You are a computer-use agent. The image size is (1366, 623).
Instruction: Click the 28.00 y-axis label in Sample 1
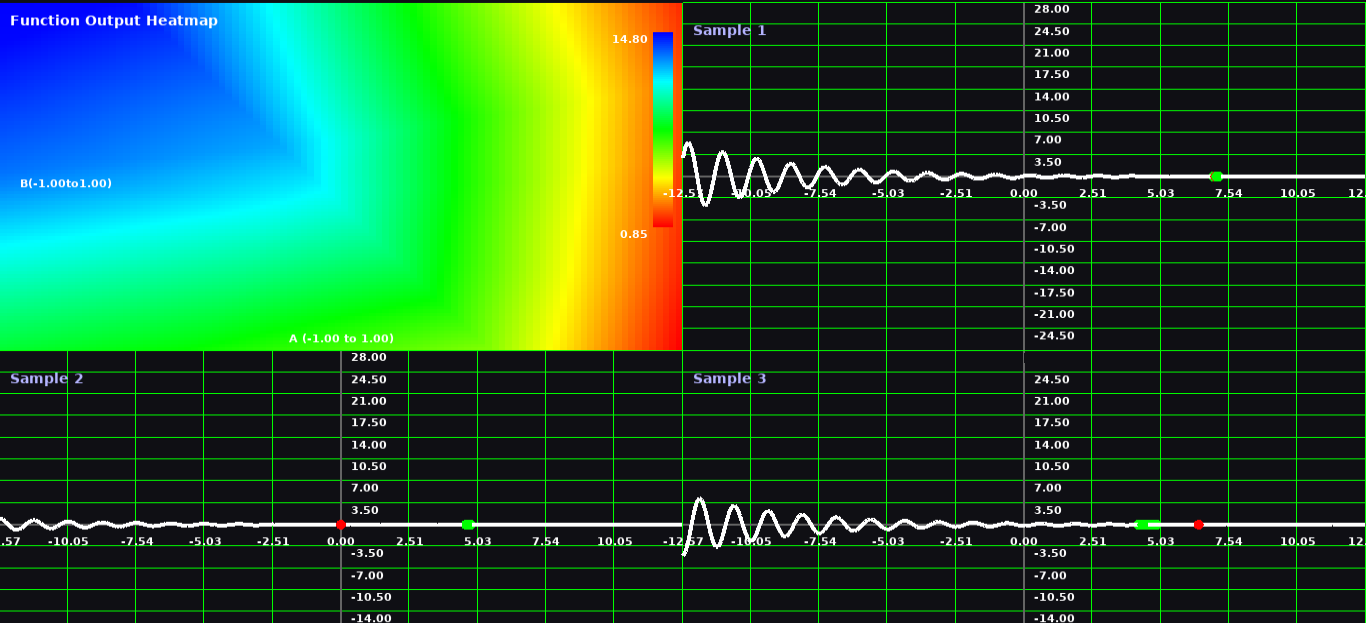(x=1052, y=9)
